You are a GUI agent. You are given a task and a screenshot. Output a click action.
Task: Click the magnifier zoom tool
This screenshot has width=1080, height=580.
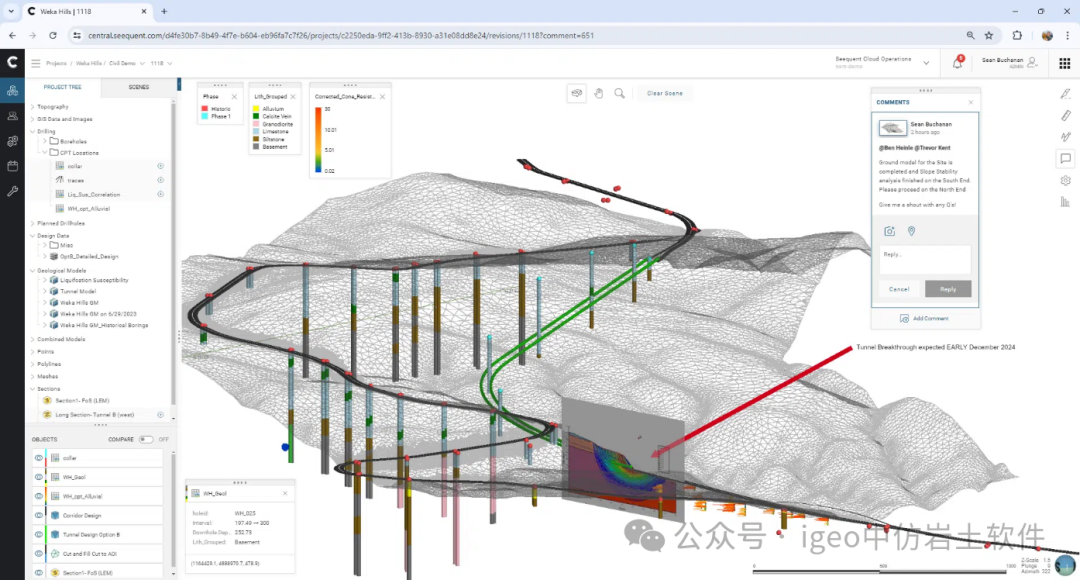point(620,93)
